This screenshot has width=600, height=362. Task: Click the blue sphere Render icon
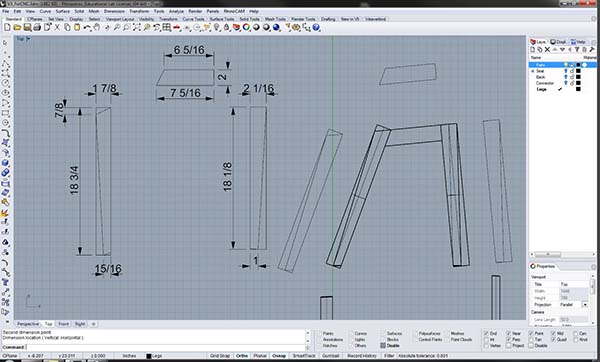click(x=276, y=28)
